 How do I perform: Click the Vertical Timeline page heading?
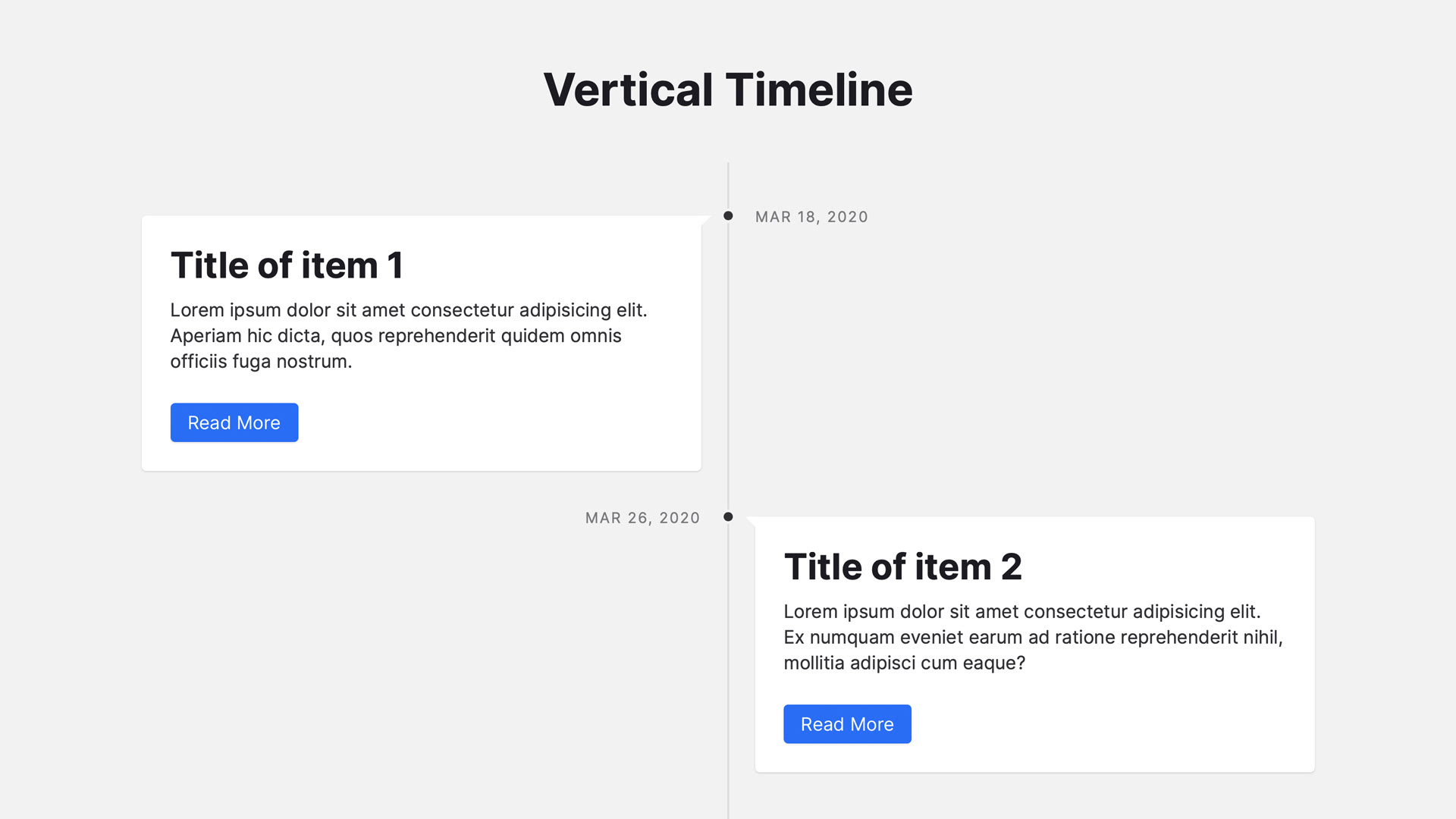728,89
